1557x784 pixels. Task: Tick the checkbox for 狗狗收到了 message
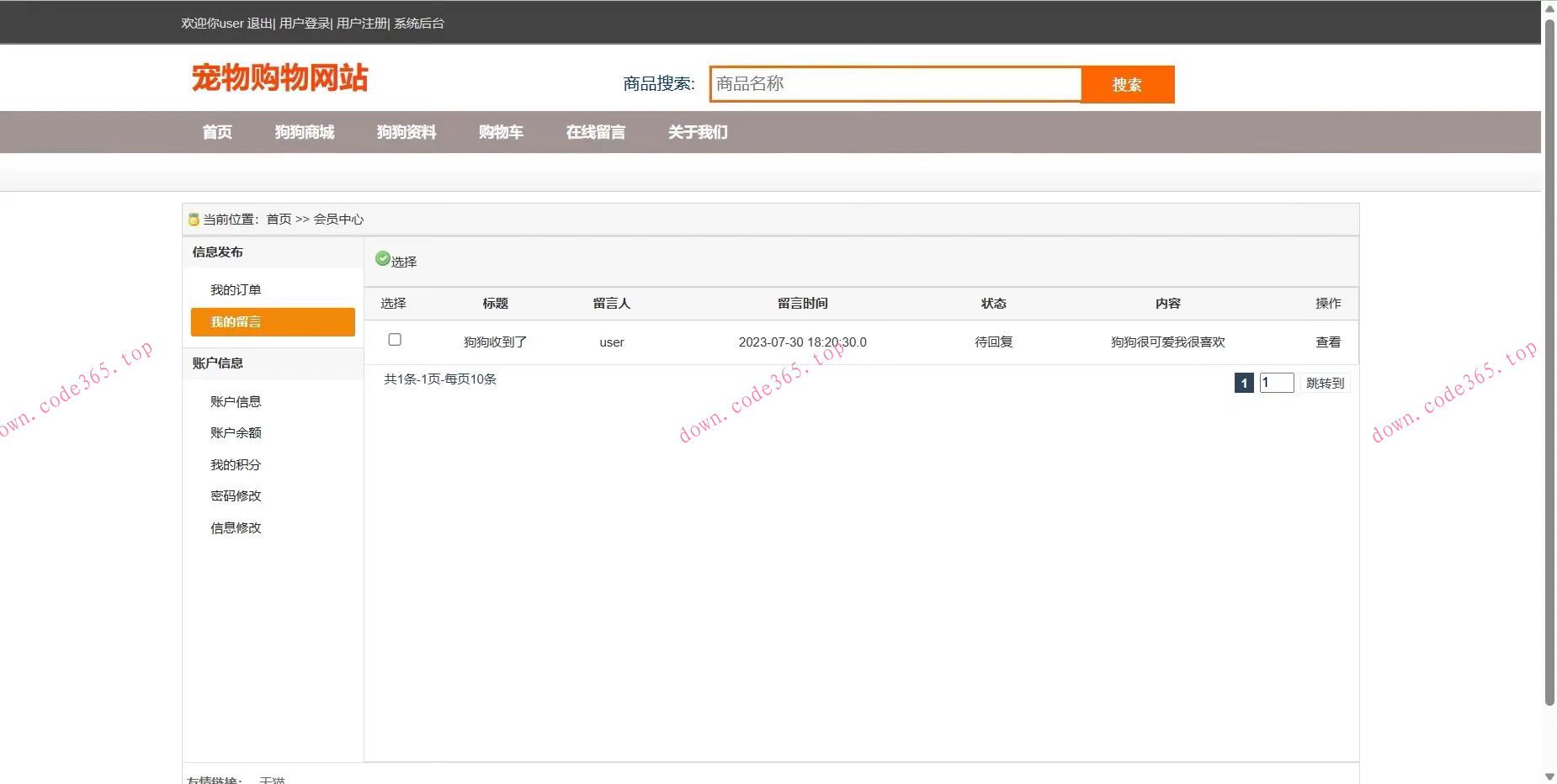395,340
